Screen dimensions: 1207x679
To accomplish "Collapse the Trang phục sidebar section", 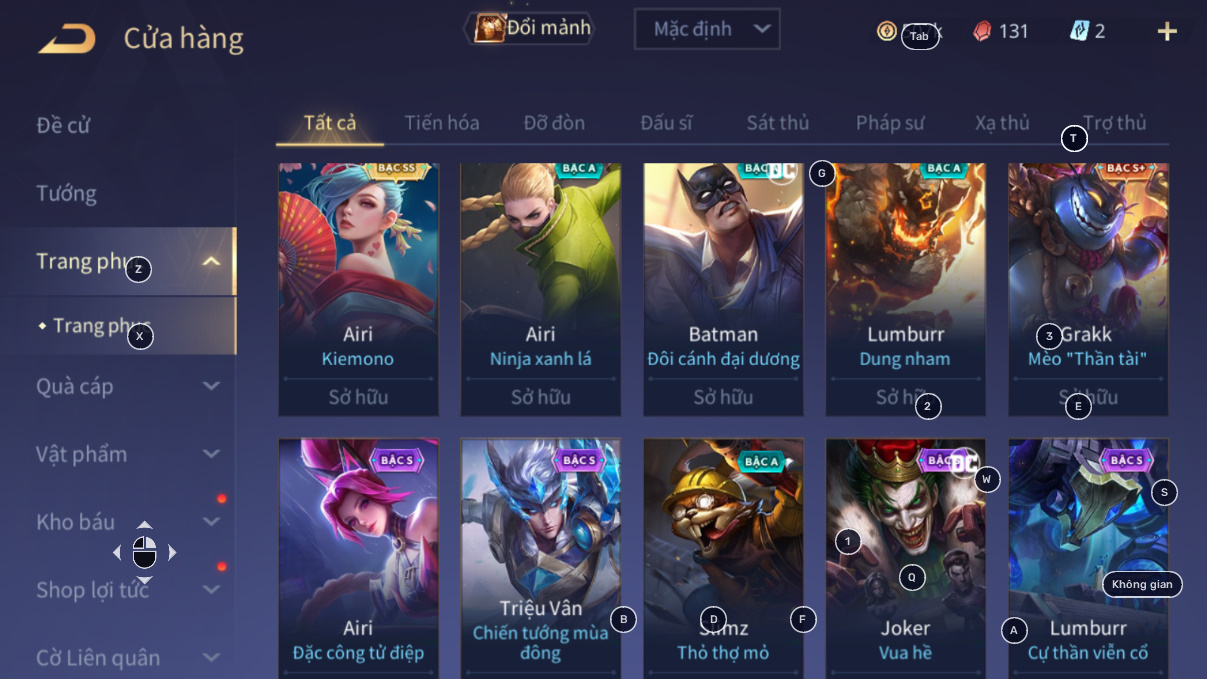I will (211, 261).
